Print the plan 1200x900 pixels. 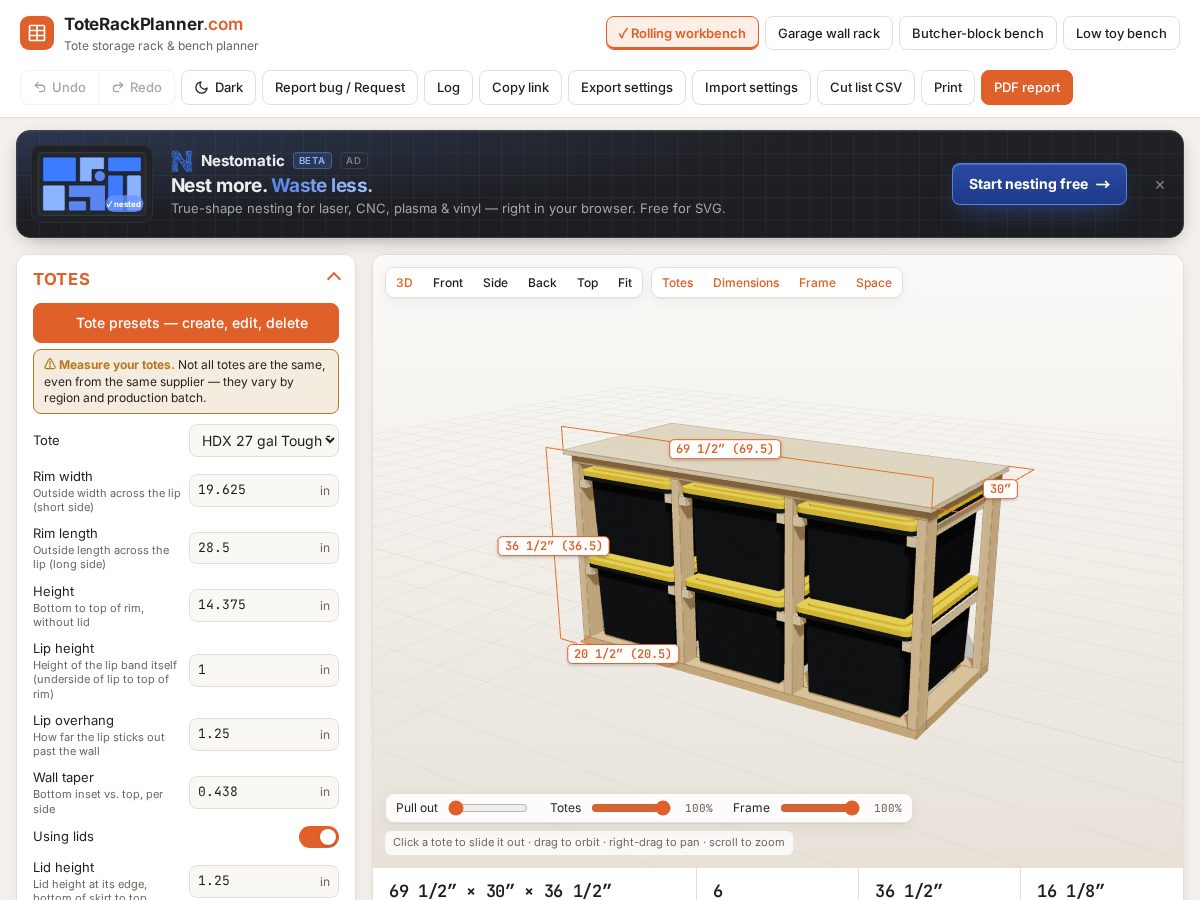pos(948,87)
